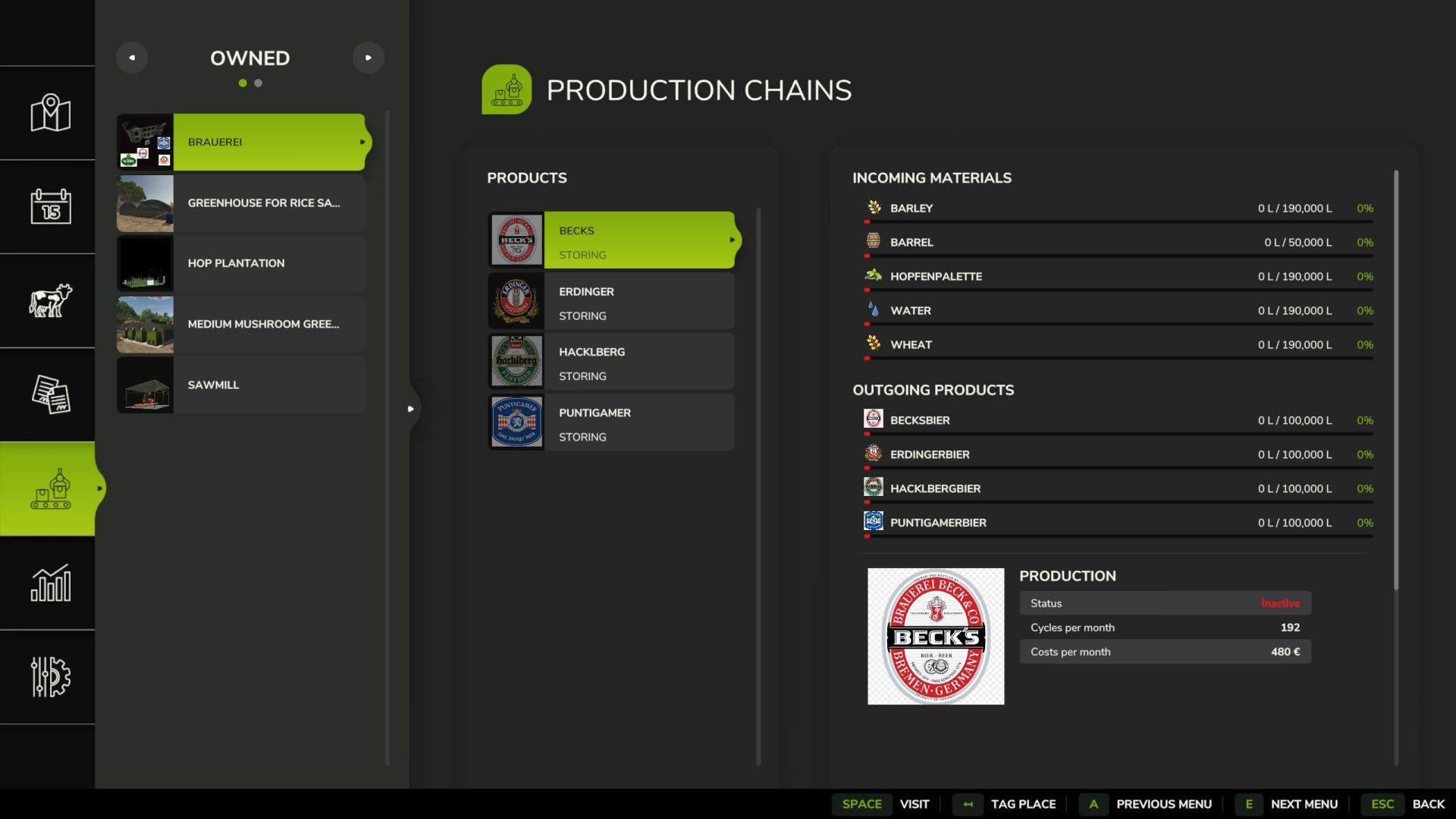Open the calendar sidebar icon

click(x=50, y=206)
